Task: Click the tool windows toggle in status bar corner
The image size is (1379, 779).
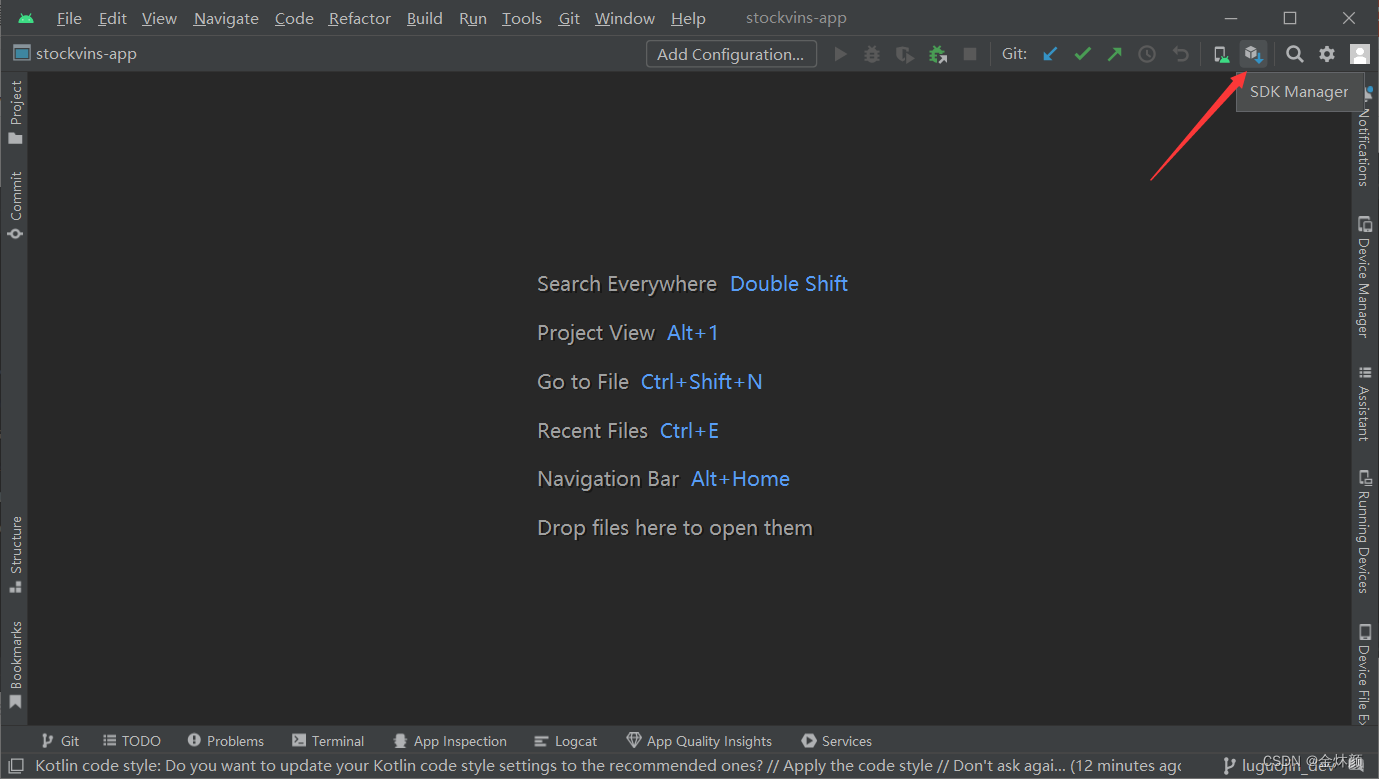Action: [16, 766]
